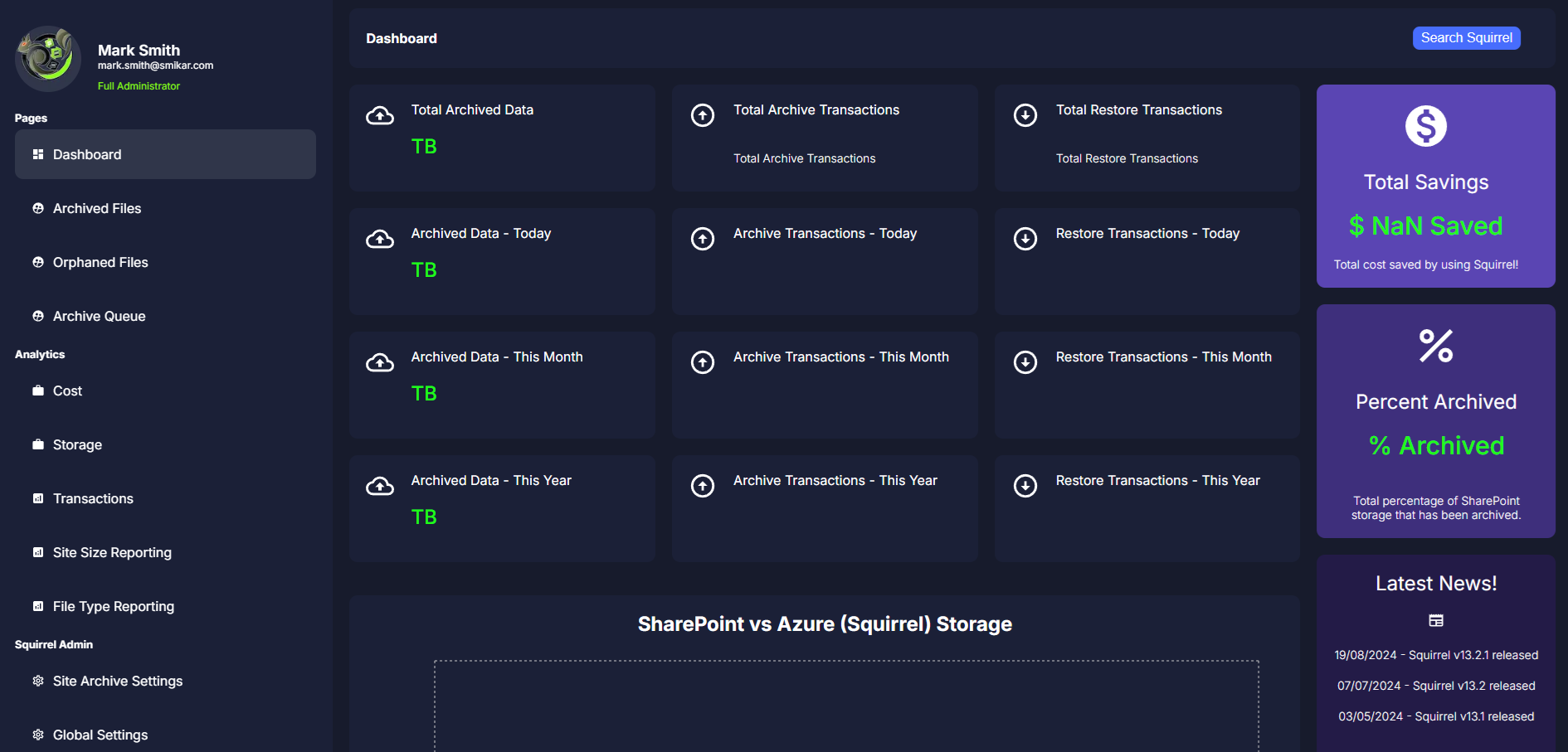Open Site Archive Settings
1568x752 pixels.
pos(118,681)
